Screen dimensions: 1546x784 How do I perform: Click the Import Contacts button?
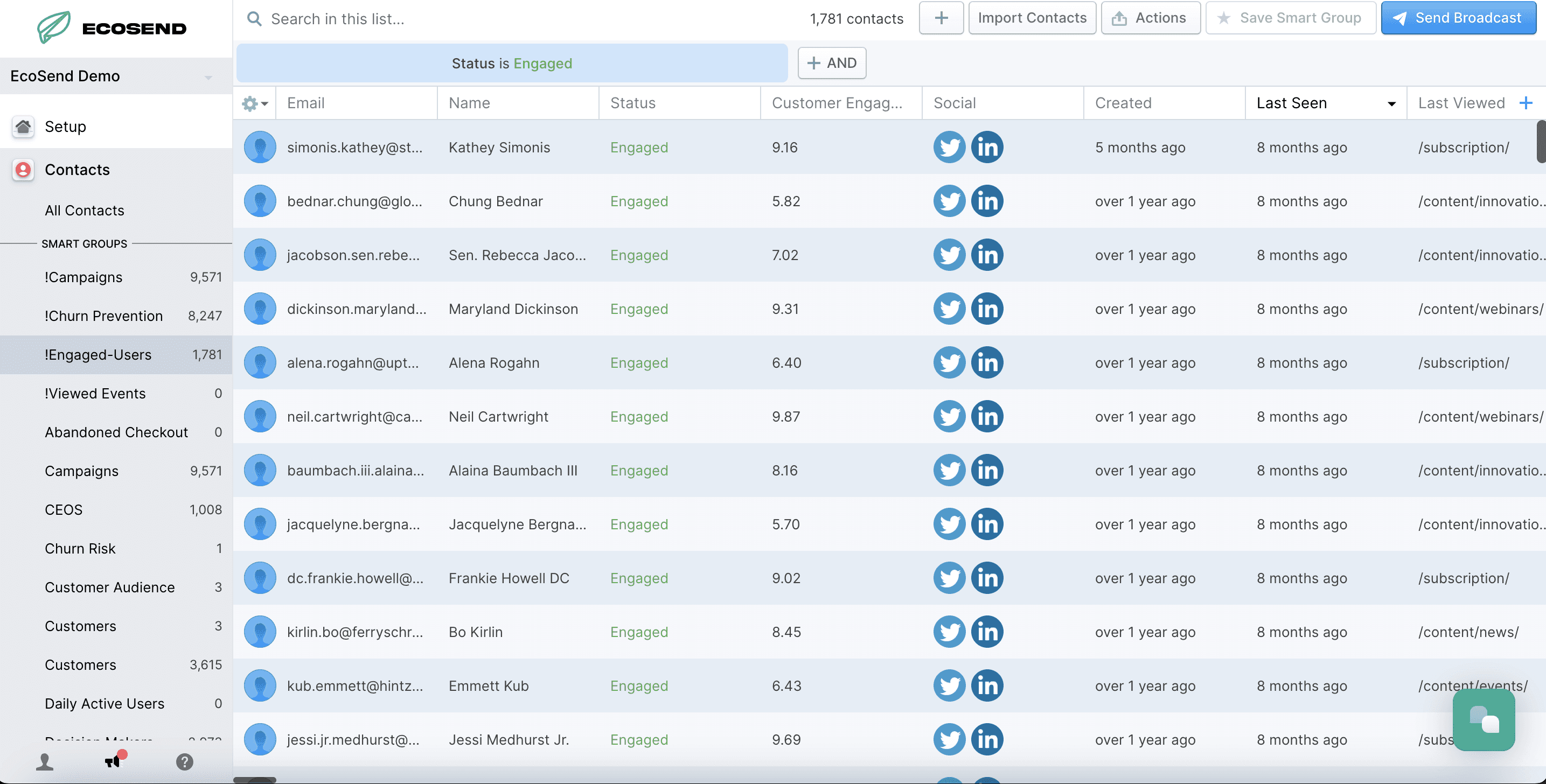point(1032,18)
